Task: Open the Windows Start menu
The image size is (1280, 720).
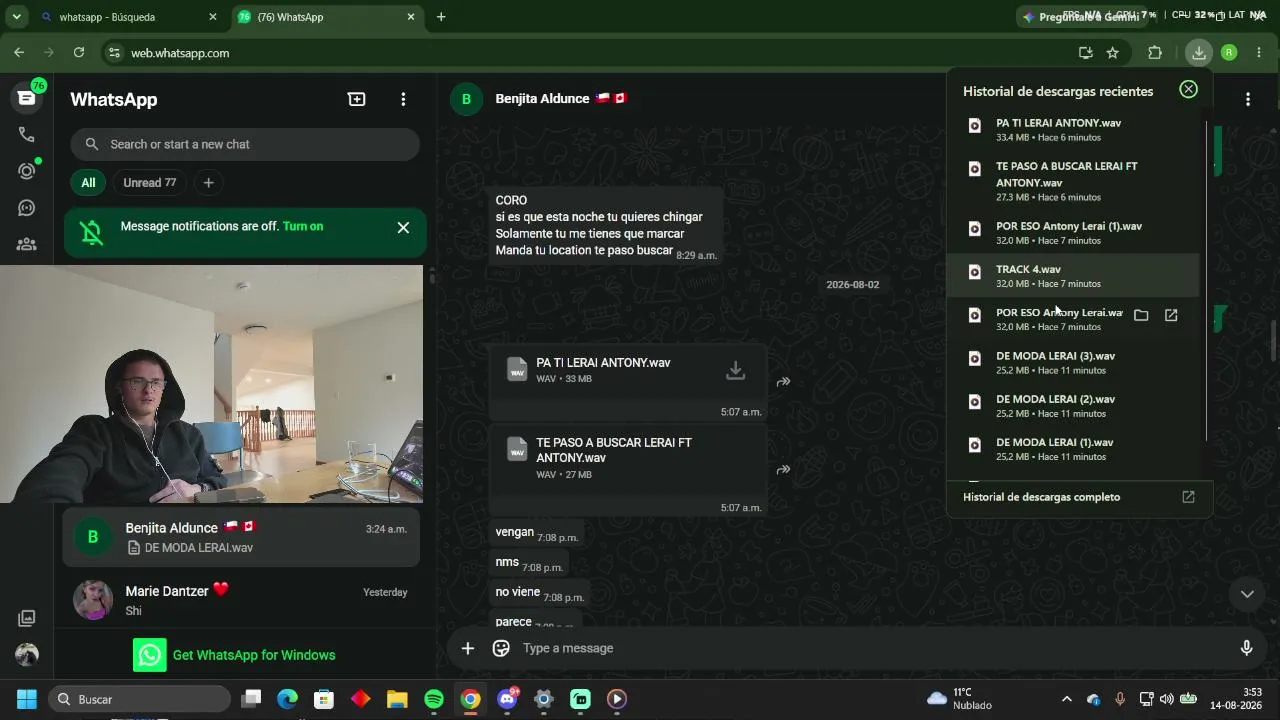Action: (27, 699)
